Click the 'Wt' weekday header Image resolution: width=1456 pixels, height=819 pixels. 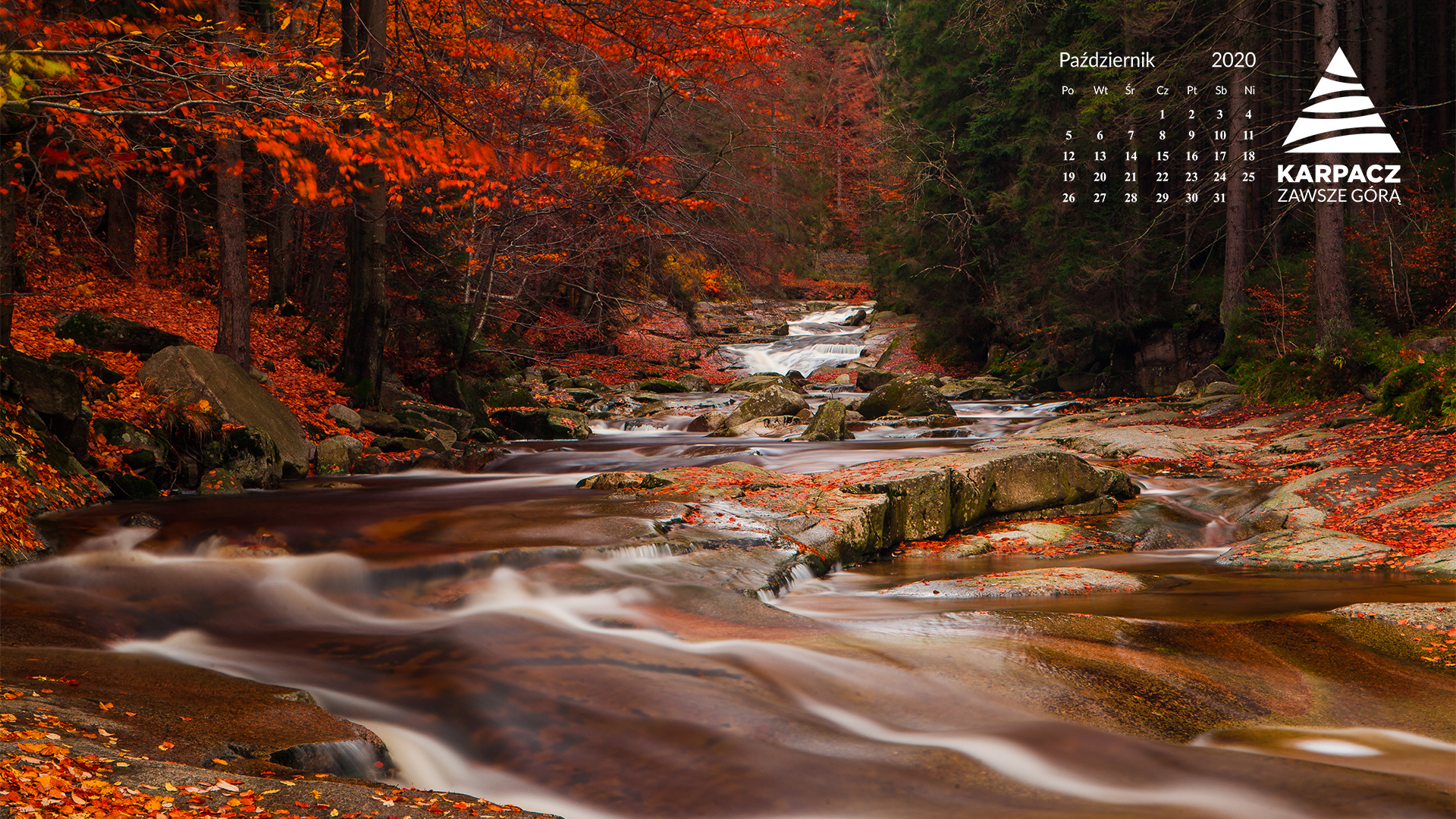click(1100, 90)
